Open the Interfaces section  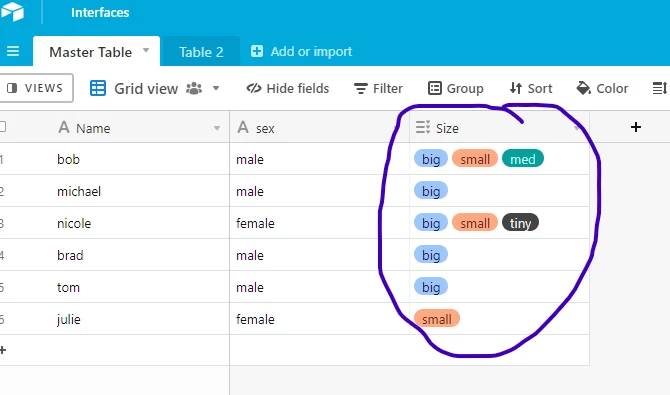point(100,12)
